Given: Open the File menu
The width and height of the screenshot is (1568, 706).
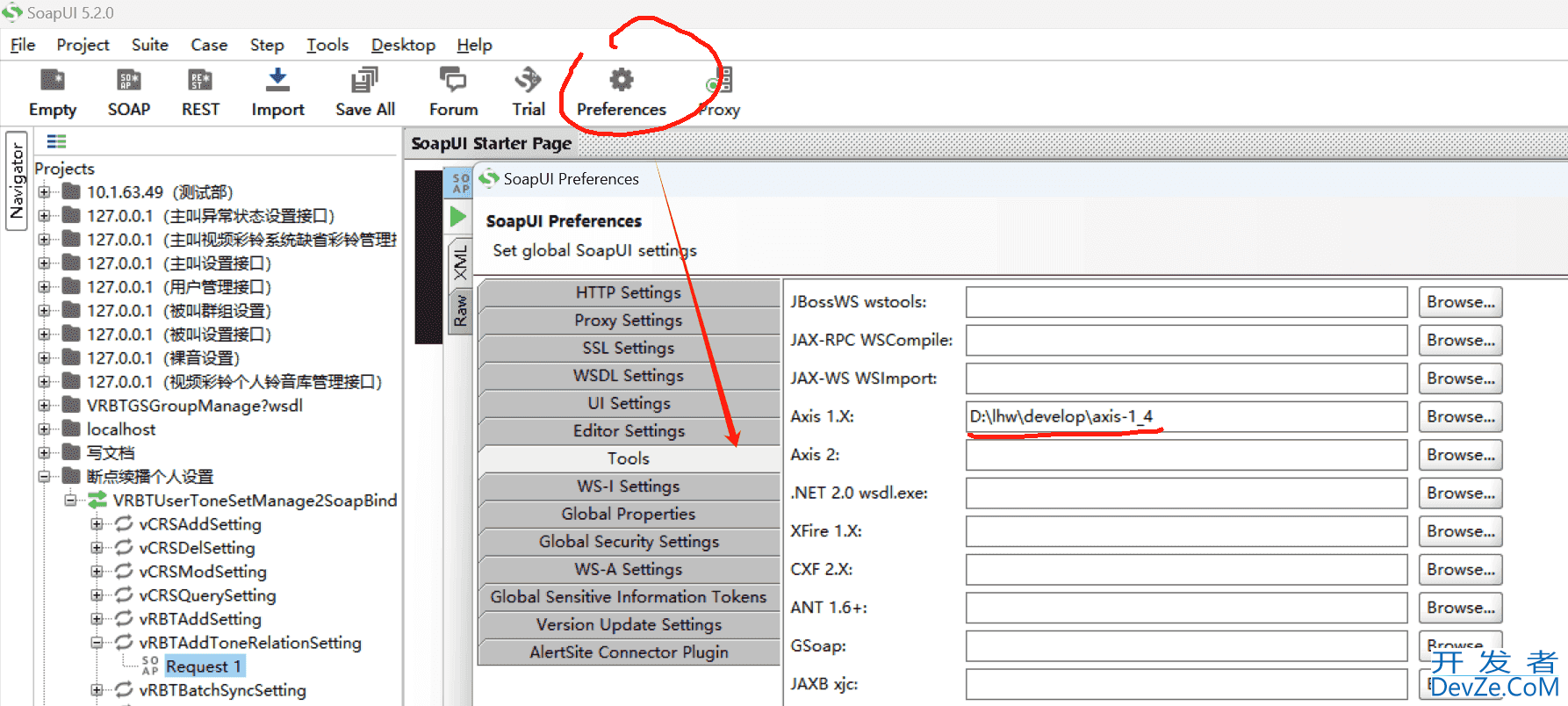Looking at the screenshot, I should coord(23,45).
